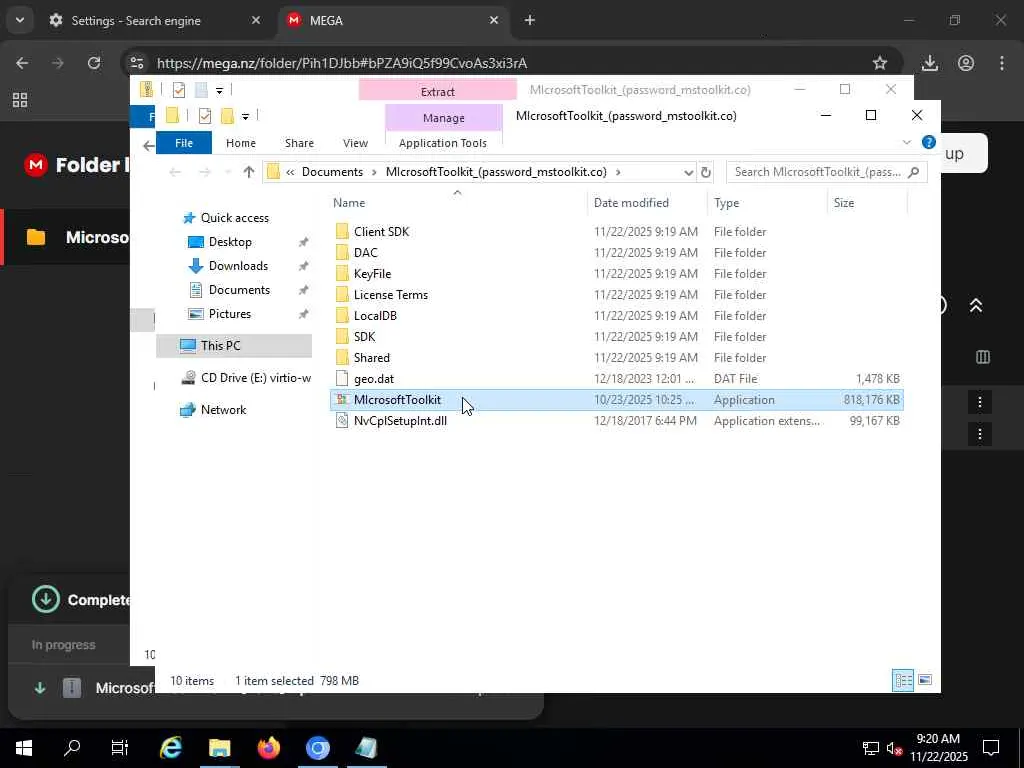Select the License Terms folder

[391, 295]
